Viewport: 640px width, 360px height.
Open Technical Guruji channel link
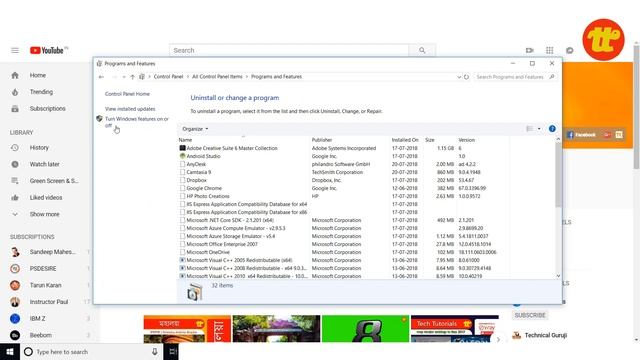pos(545,335)
